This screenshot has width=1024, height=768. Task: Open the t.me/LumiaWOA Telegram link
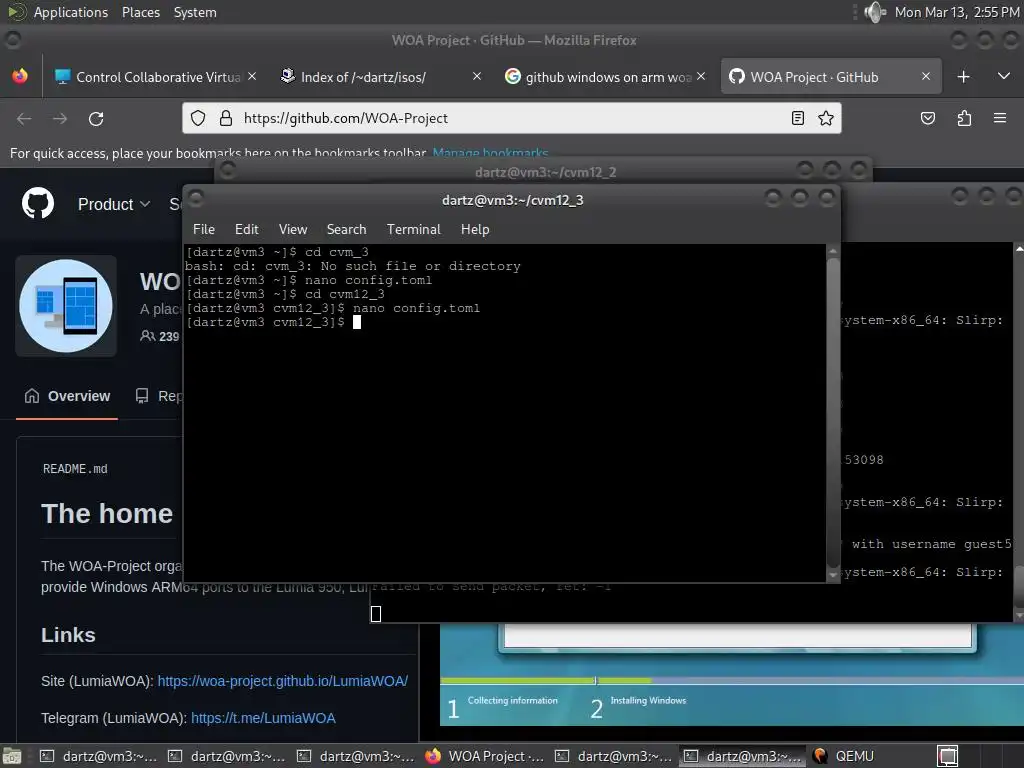tap(263, 718)
